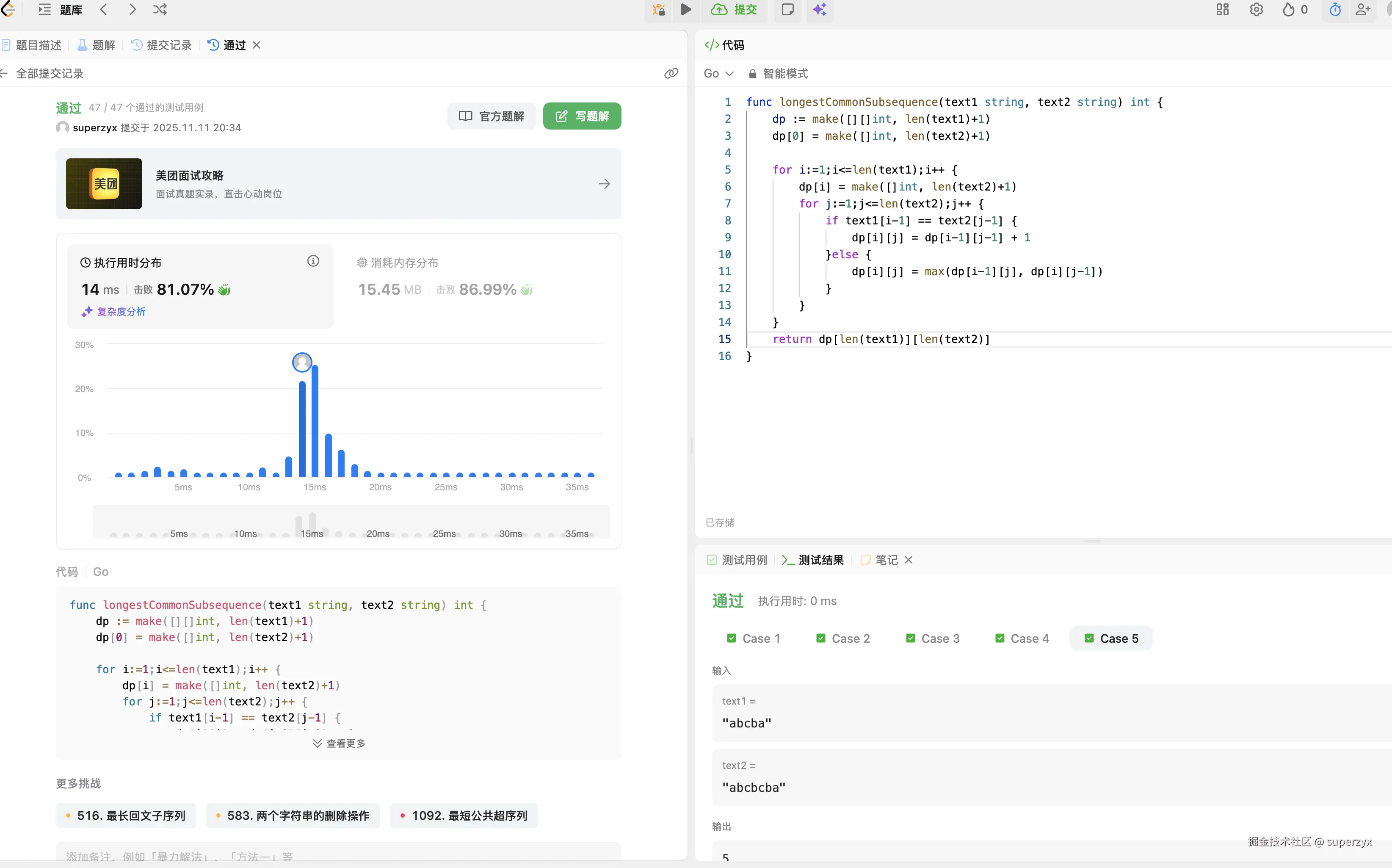Click the run code play icon
The image size is (1392, 868).
point(686,10)
